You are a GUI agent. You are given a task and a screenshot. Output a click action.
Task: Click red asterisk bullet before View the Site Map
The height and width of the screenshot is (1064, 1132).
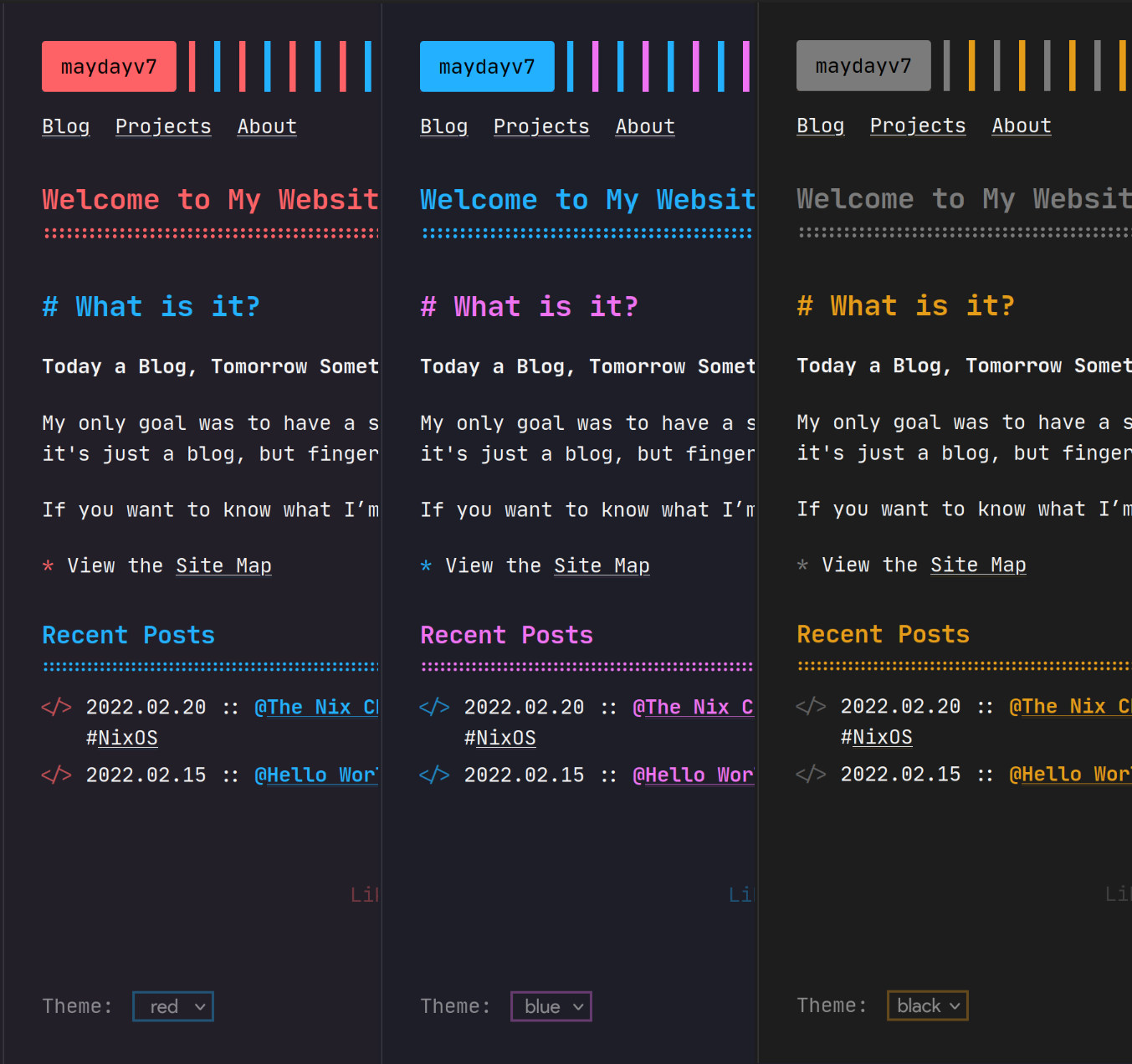click(x=49, y=567)
